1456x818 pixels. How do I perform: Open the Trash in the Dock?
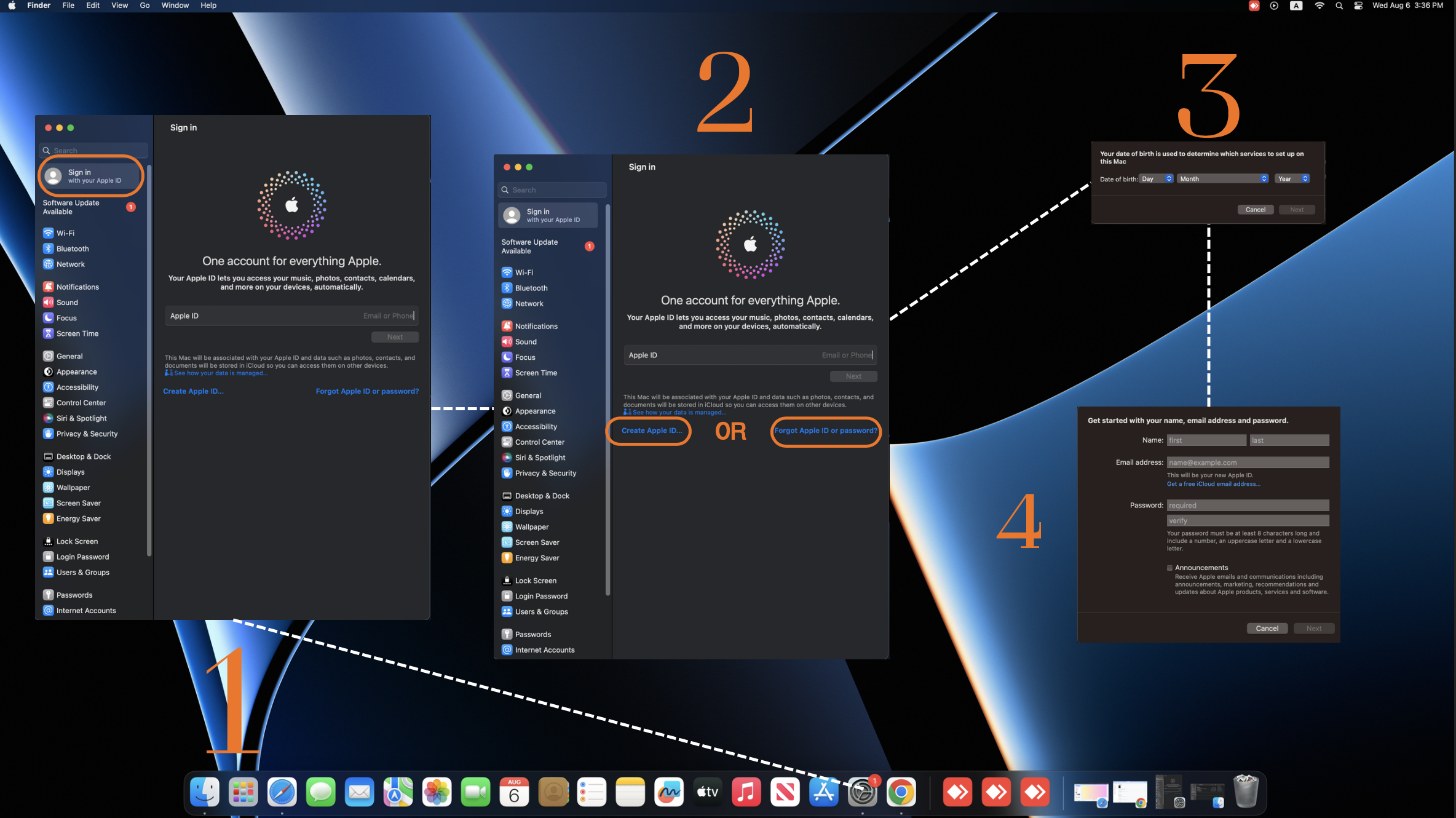[x=1246, y=792]
